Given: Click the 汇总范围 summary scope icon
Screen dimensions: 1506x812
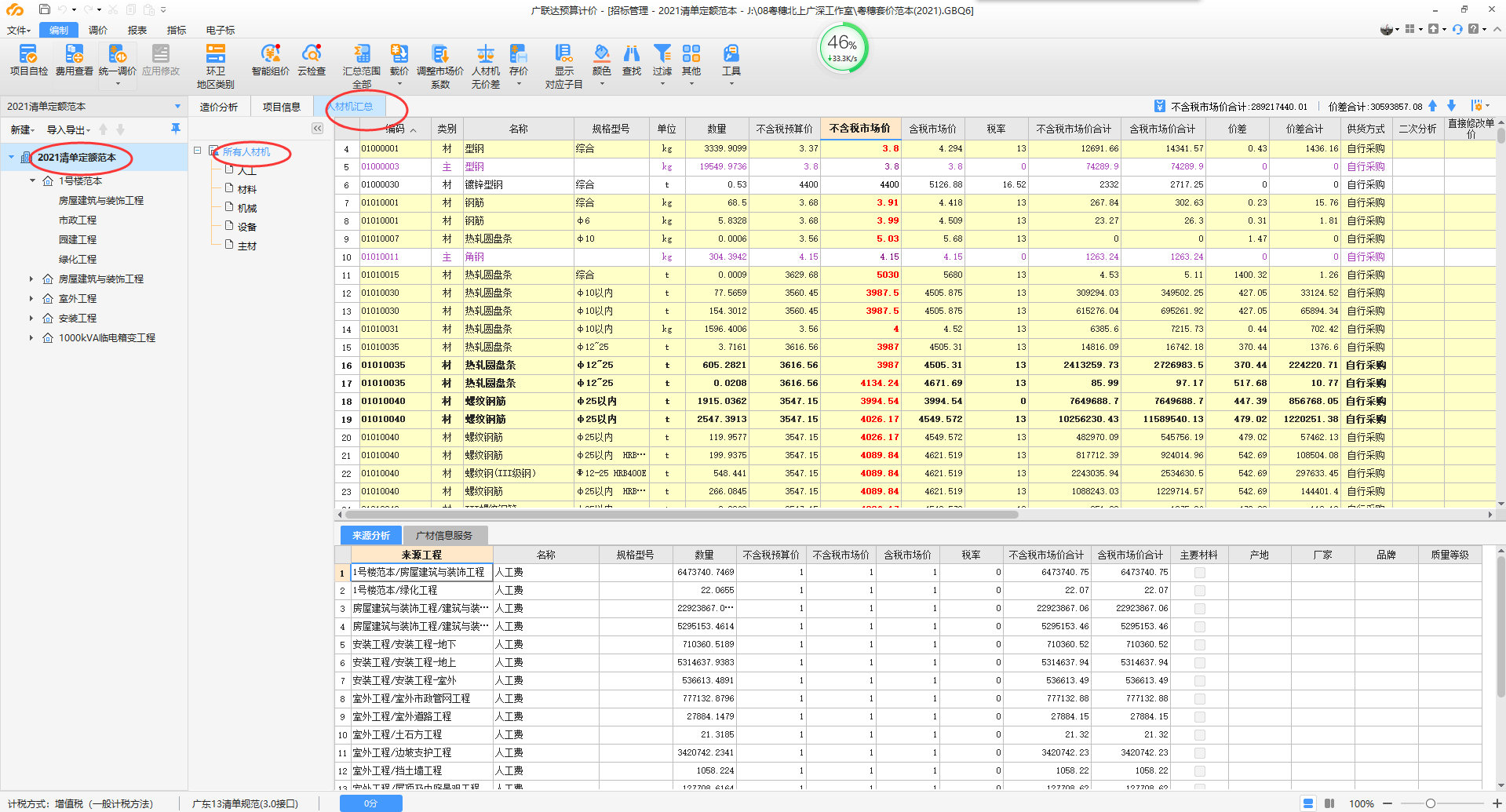Looking at the screenshot, I should point(362,53).
